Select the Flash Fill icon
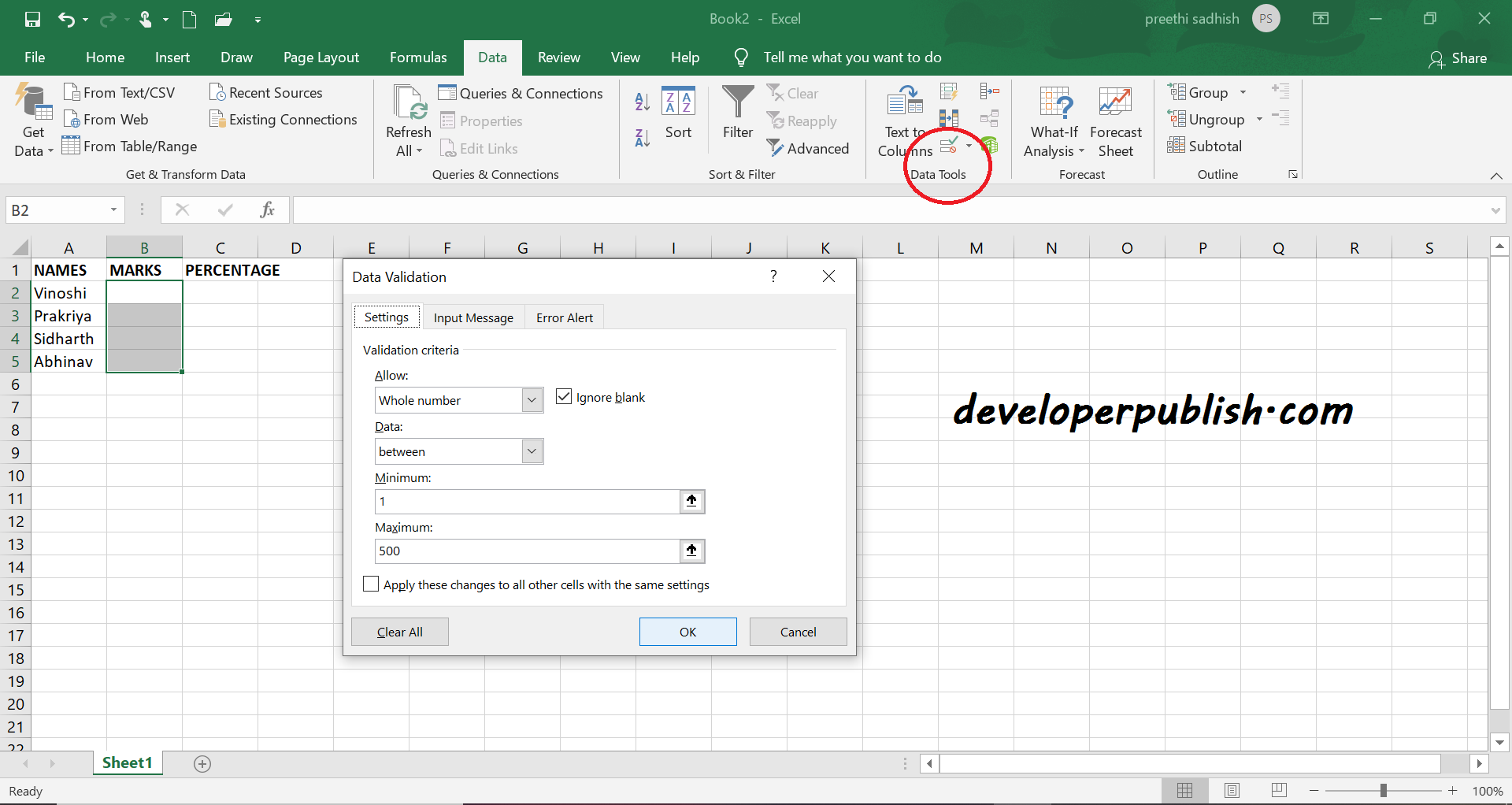Image resolution: width=1512 pixels, height=805 pixels. coord(950,91)
